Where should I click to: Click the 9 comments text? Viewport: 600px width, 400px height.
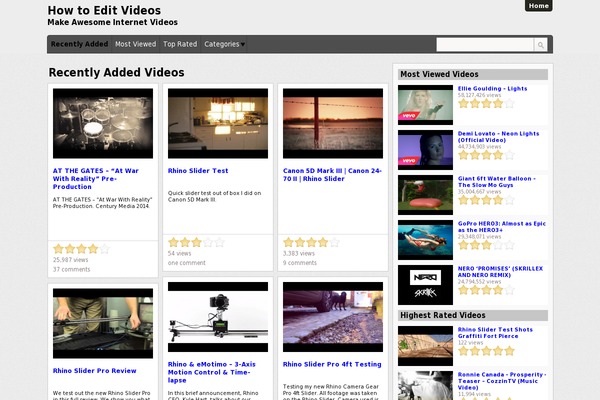(300, 263)
